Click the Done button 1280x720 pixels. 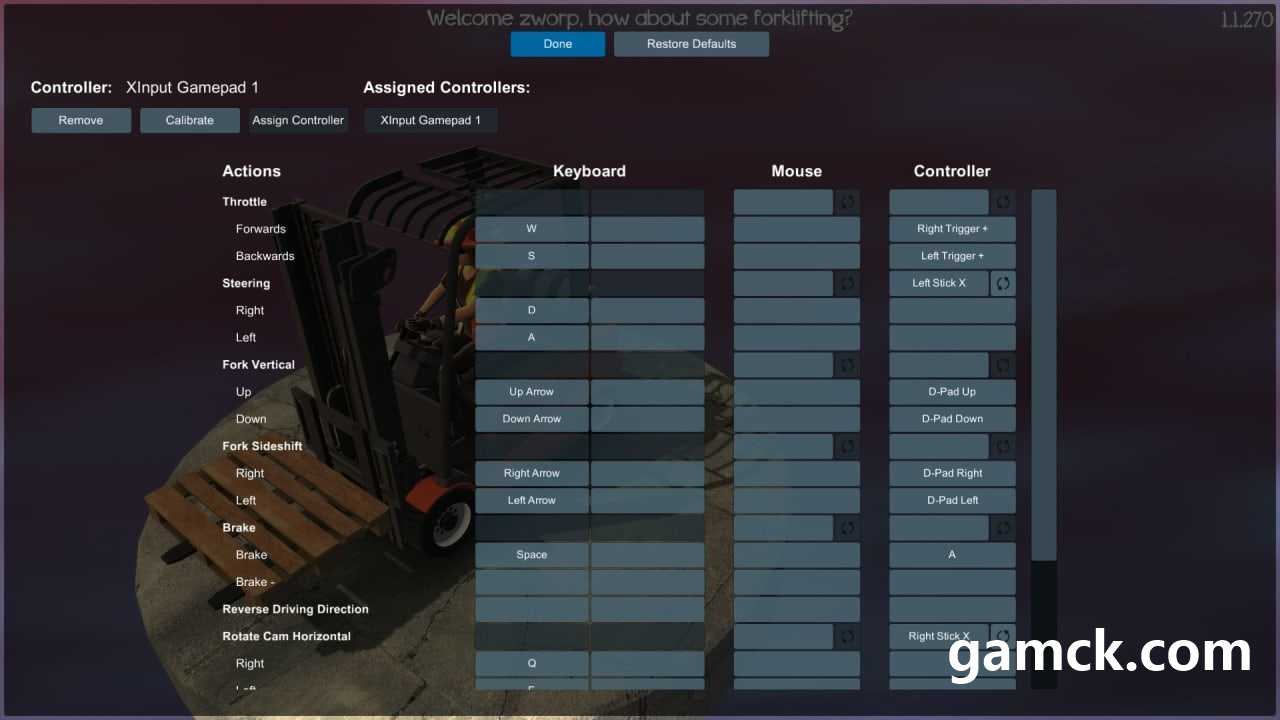coord(558,44)
